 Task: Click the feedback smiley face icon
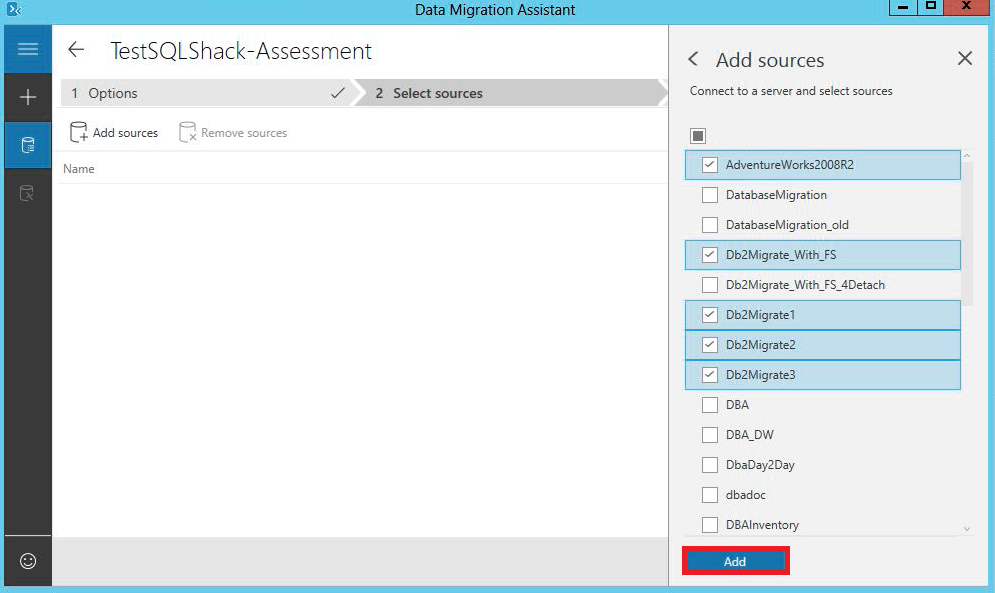(x=28, y=561)
